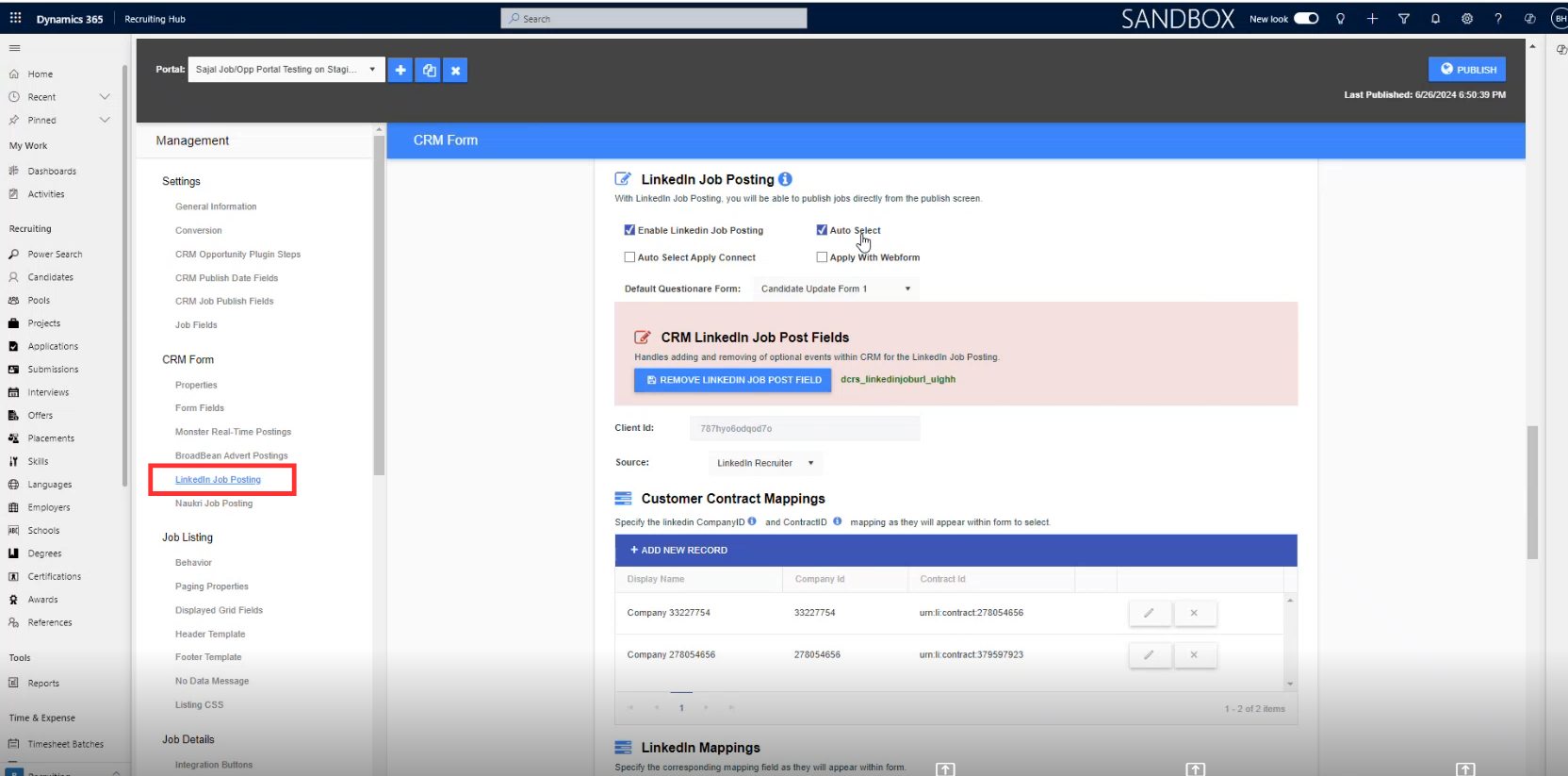Edit the Company 278054656 record
This screenshot has width=1568, height=776.
tap(1150, 654)
